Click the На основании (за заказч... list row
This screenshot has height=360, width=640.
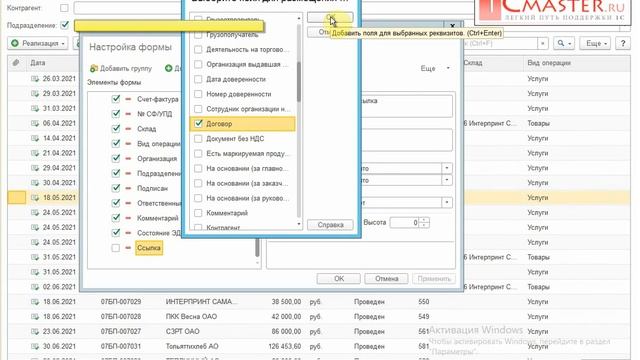click(243, 183)
